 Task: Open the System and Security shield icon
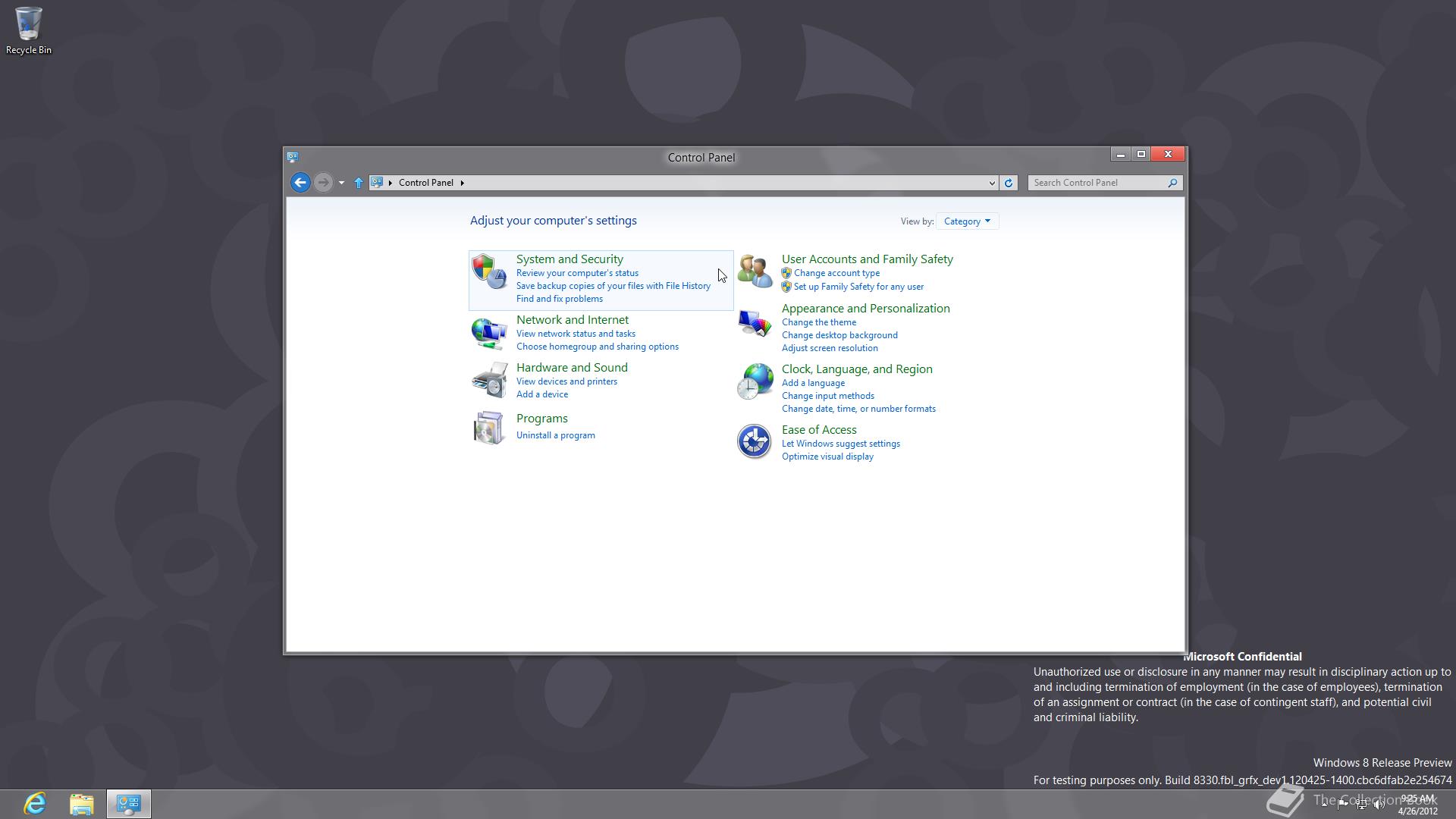pos(489,271)
